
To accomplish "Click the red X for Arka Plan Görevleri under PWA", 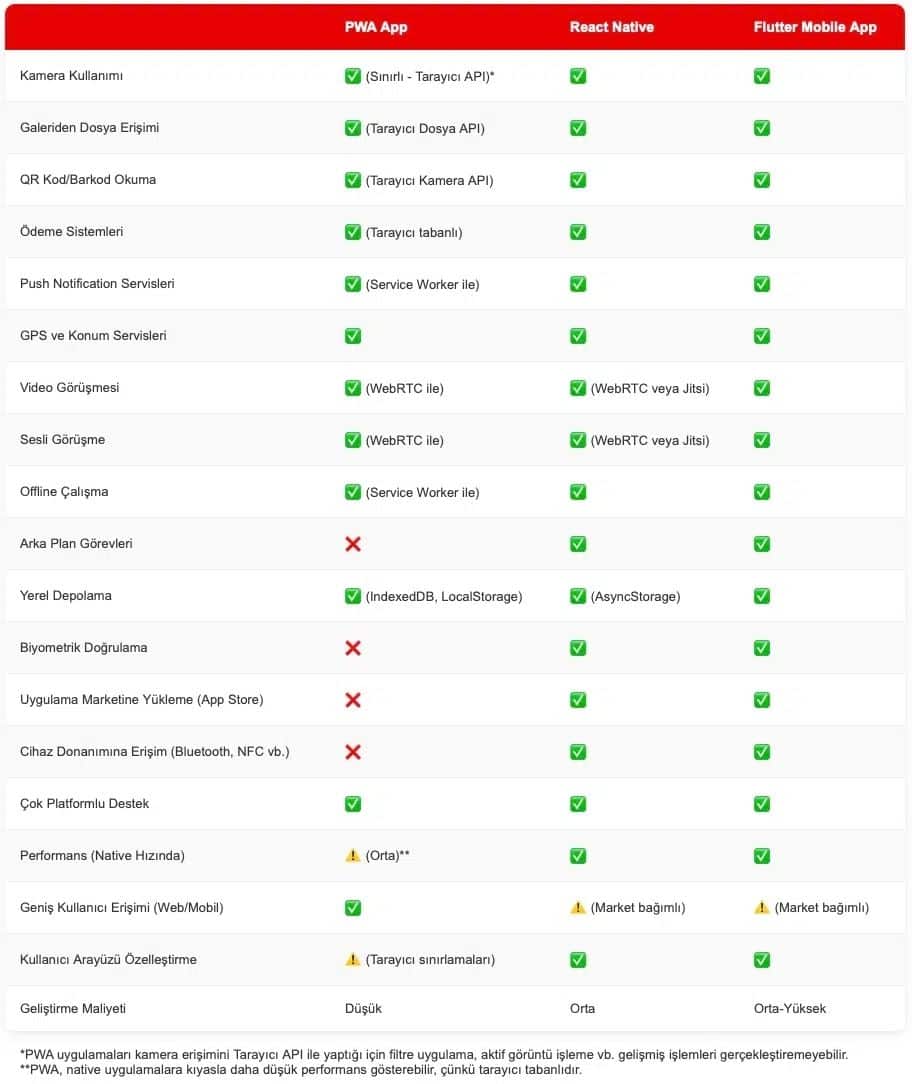I will [353, 544].
